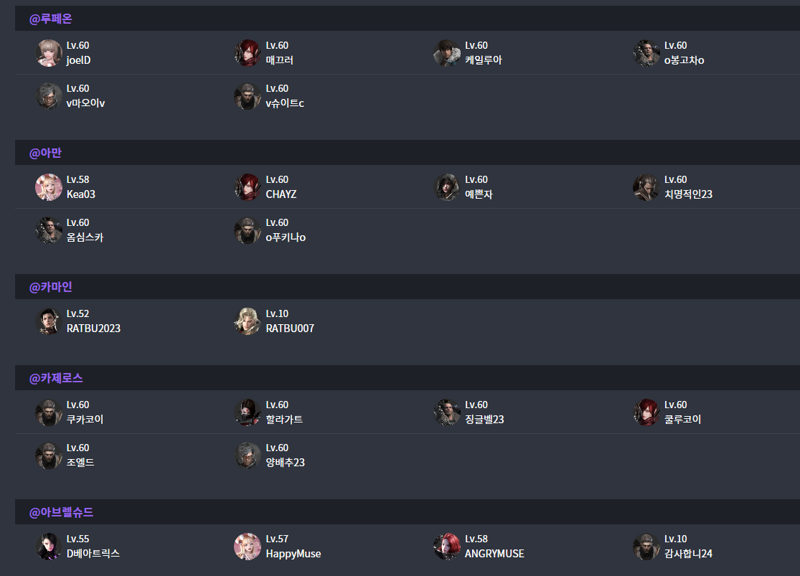Click joelD character avatar
This screenshot has width=800, height=576.
pos(49,53)
